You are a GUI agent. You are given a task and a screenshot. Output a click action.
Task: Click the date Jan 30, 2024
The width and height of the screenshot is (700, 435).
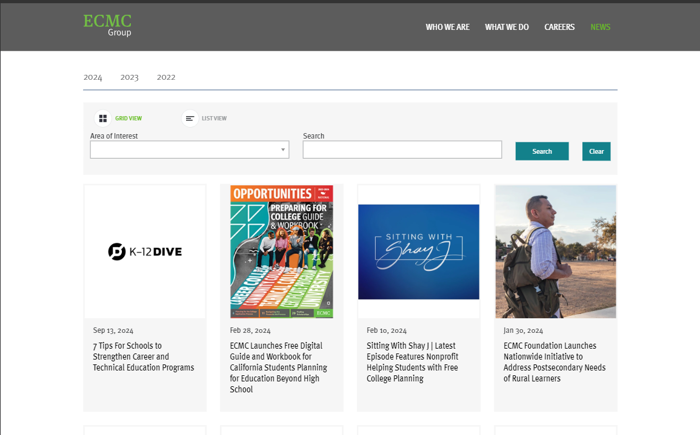click(523, 330)
